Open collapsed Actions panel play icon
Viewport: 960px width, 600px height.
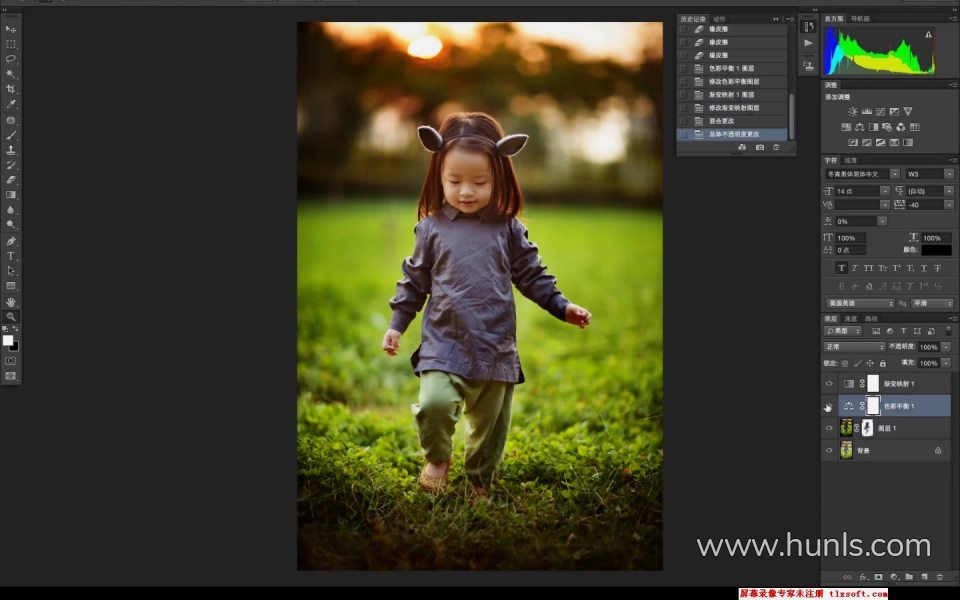(x=808, y=43)
